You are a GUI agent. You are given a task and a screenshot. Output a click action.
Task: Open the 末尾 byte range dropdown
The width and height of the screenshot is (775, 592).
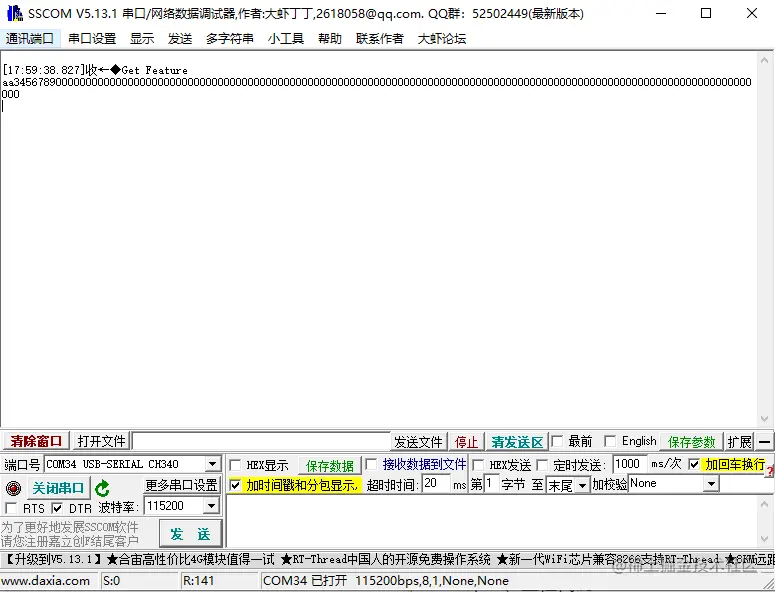pos(583,485)
